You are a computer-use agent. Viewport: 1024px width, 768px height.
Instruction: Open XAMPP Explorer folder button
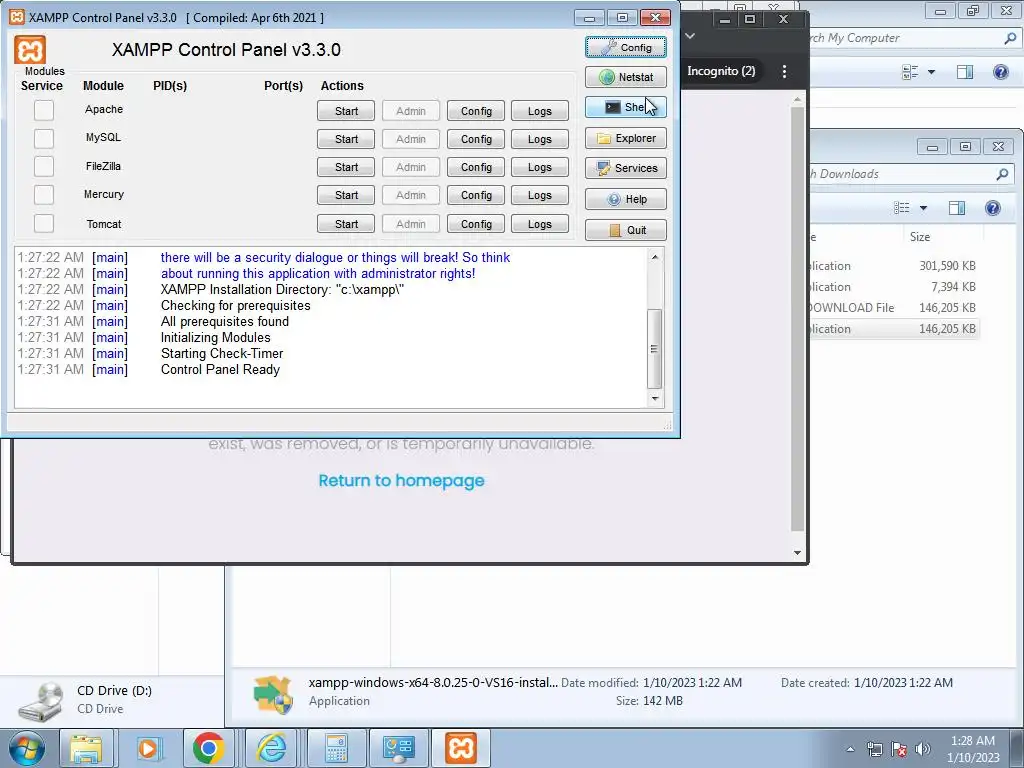tap(626, 138)
